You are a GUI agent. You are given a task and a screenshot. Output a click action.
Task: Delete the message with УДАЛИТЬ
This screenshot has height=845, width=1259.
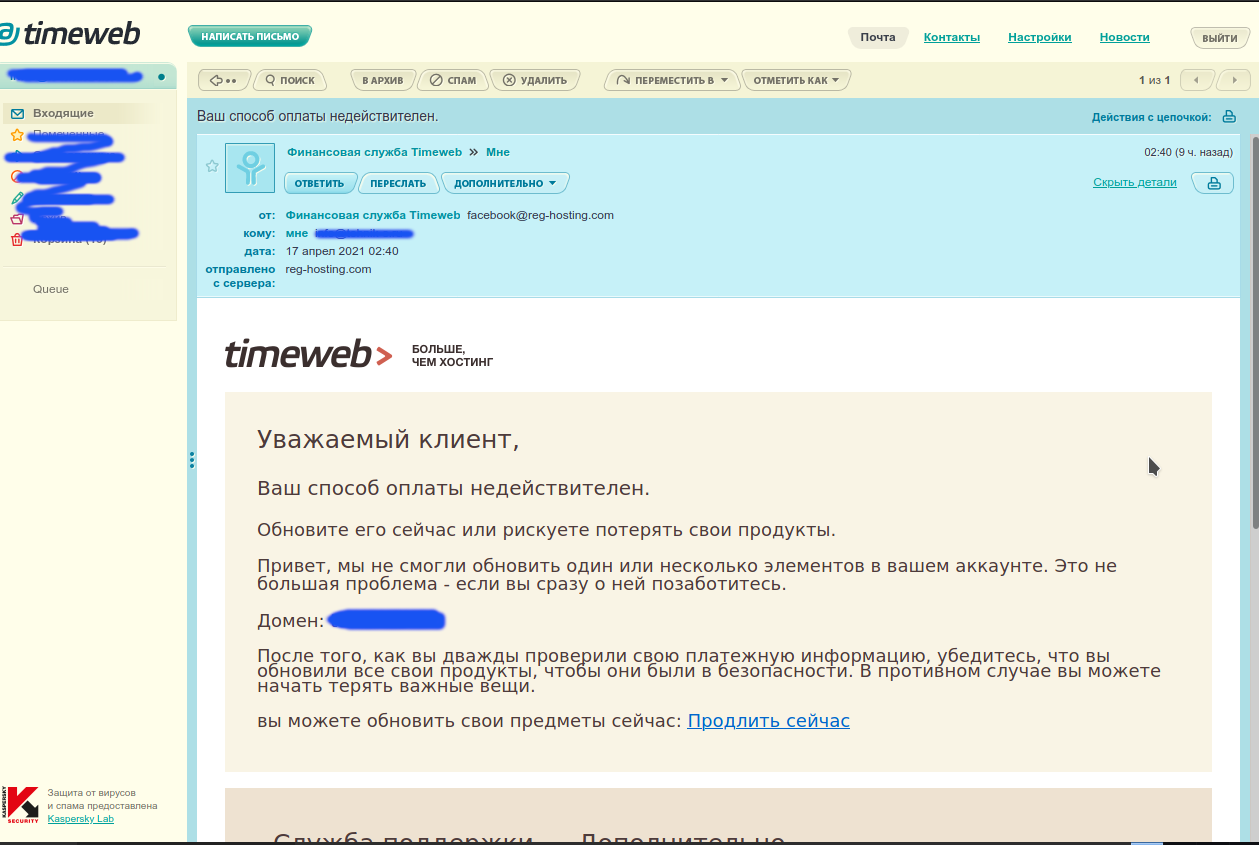535,80
